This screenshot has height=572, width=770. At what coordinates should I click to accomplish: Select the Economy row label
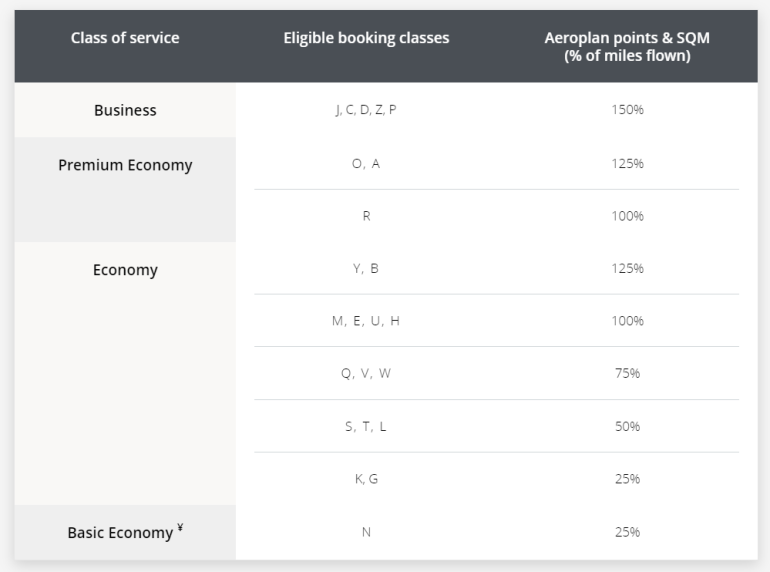click(x=125, y=269)
